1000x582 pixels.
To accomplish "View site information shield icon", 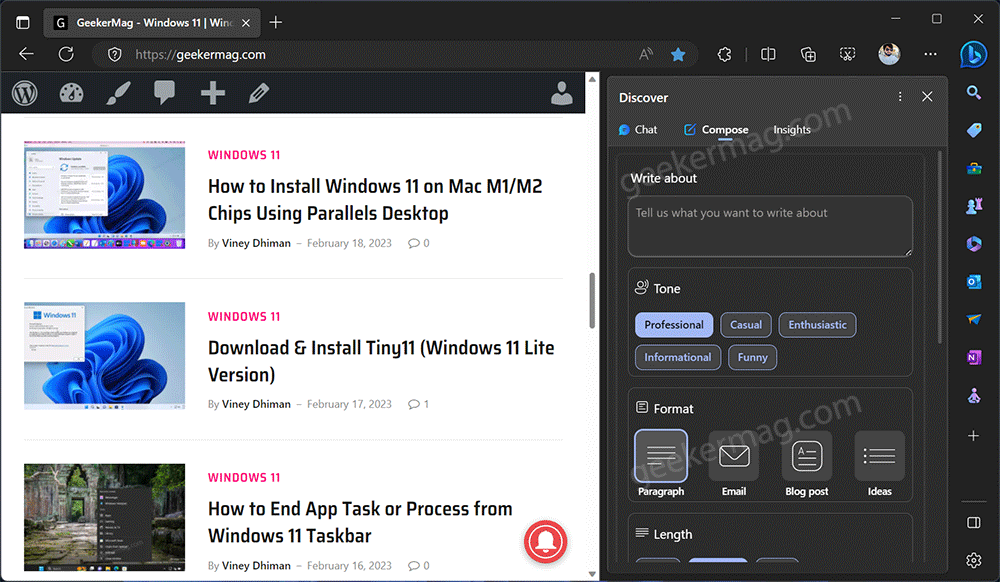I will pyautogui.click(x=115, y=55).
